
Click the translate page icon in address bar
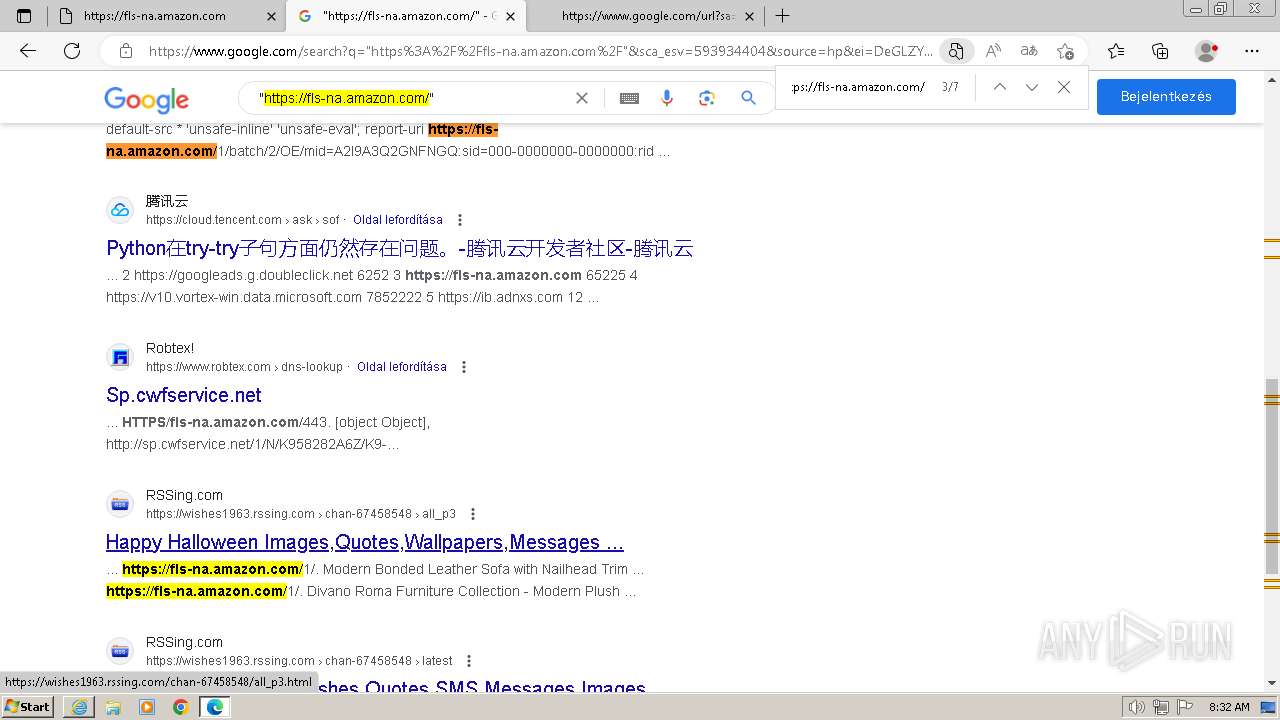pyautogui.click(x=957, y=51)
